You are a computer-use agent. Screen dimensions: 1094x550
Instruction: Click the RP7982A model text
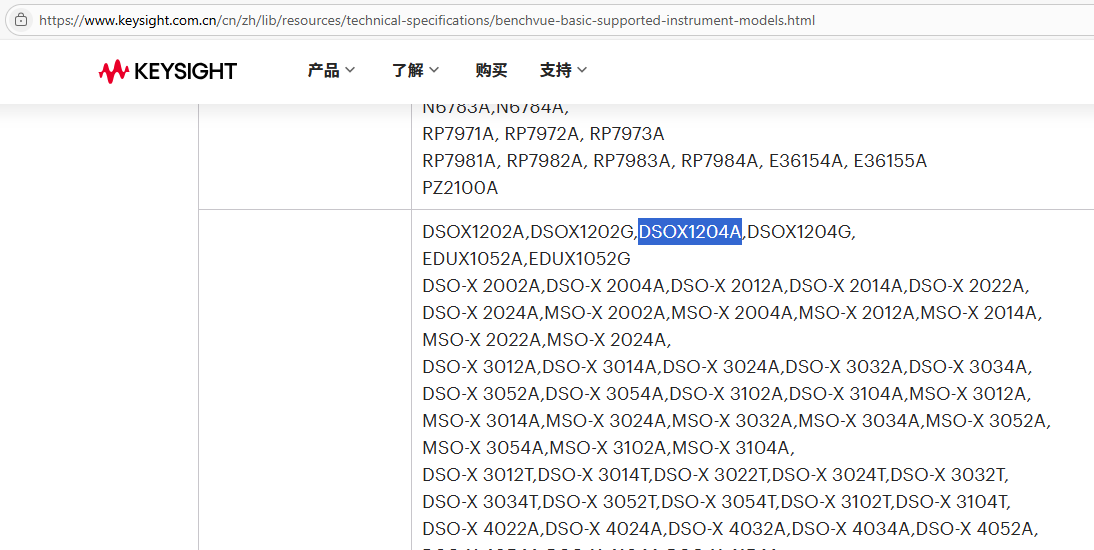[x=544, y=161]
